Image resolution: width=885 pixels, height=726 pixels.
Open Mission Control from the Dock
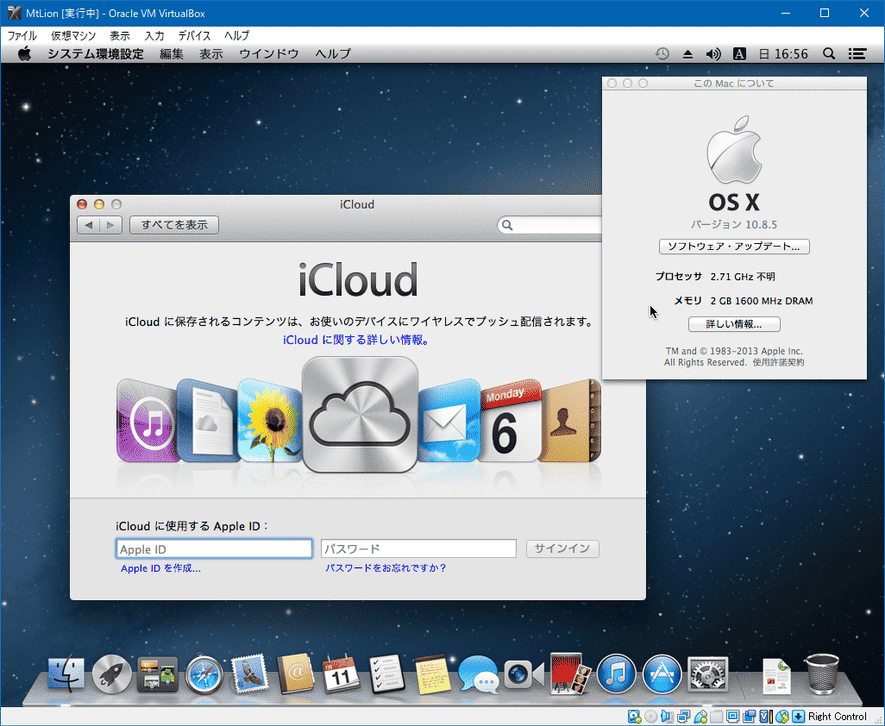[157, 674]
